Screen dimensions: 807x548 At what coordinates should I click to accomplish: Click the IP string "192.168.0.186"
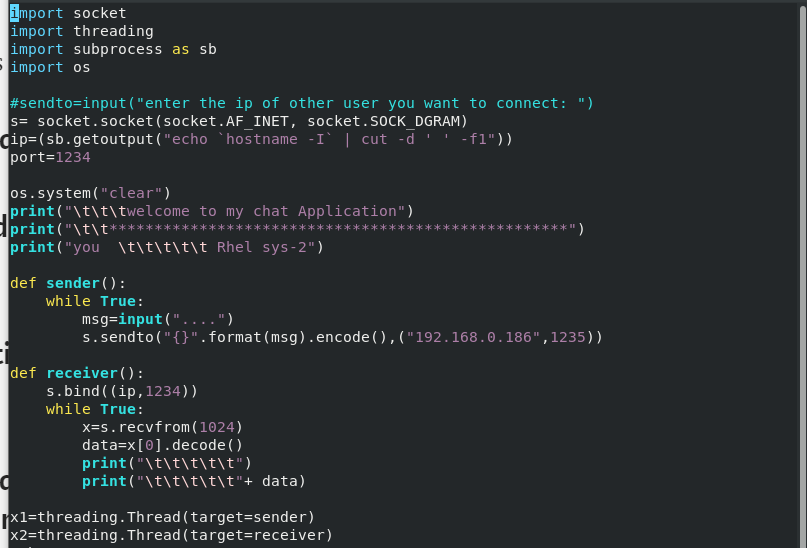pyautogui.click(x=473, y=338)
